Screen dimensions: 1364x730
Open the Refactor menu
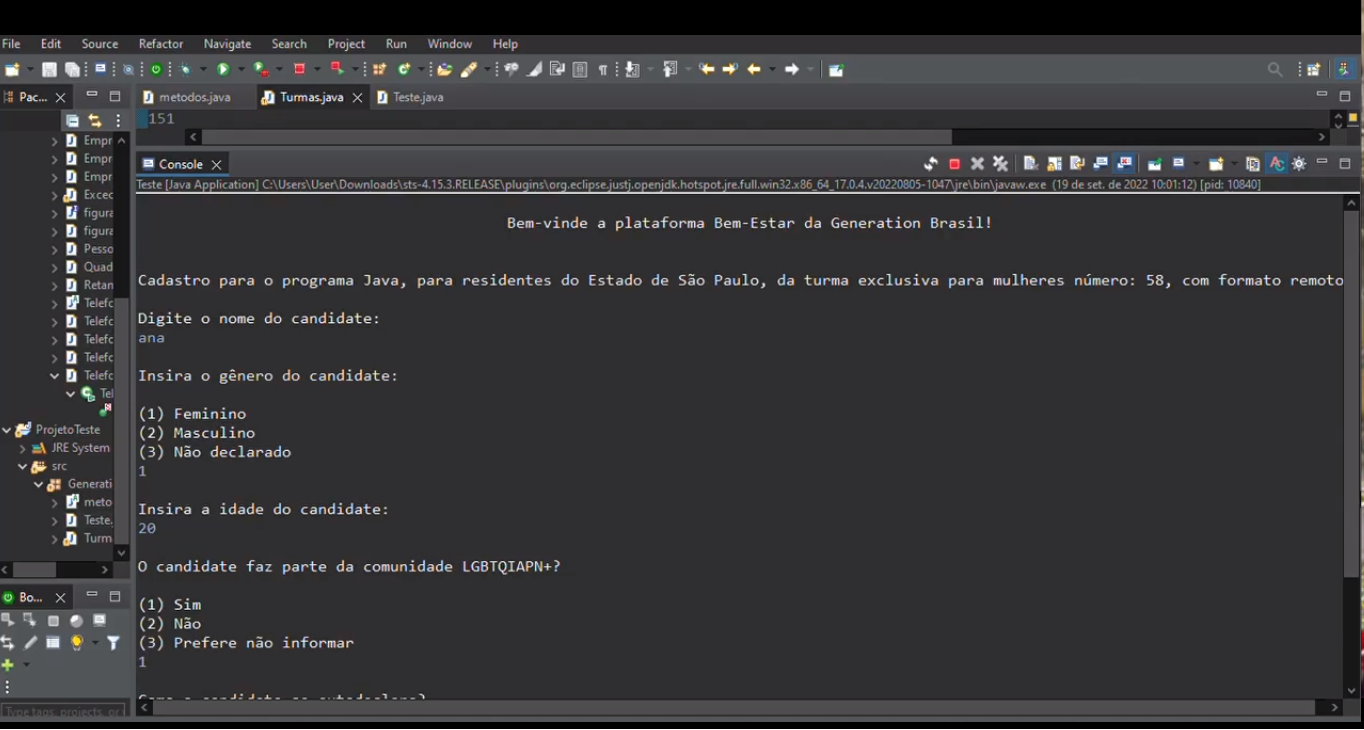(x=161, y=44)
